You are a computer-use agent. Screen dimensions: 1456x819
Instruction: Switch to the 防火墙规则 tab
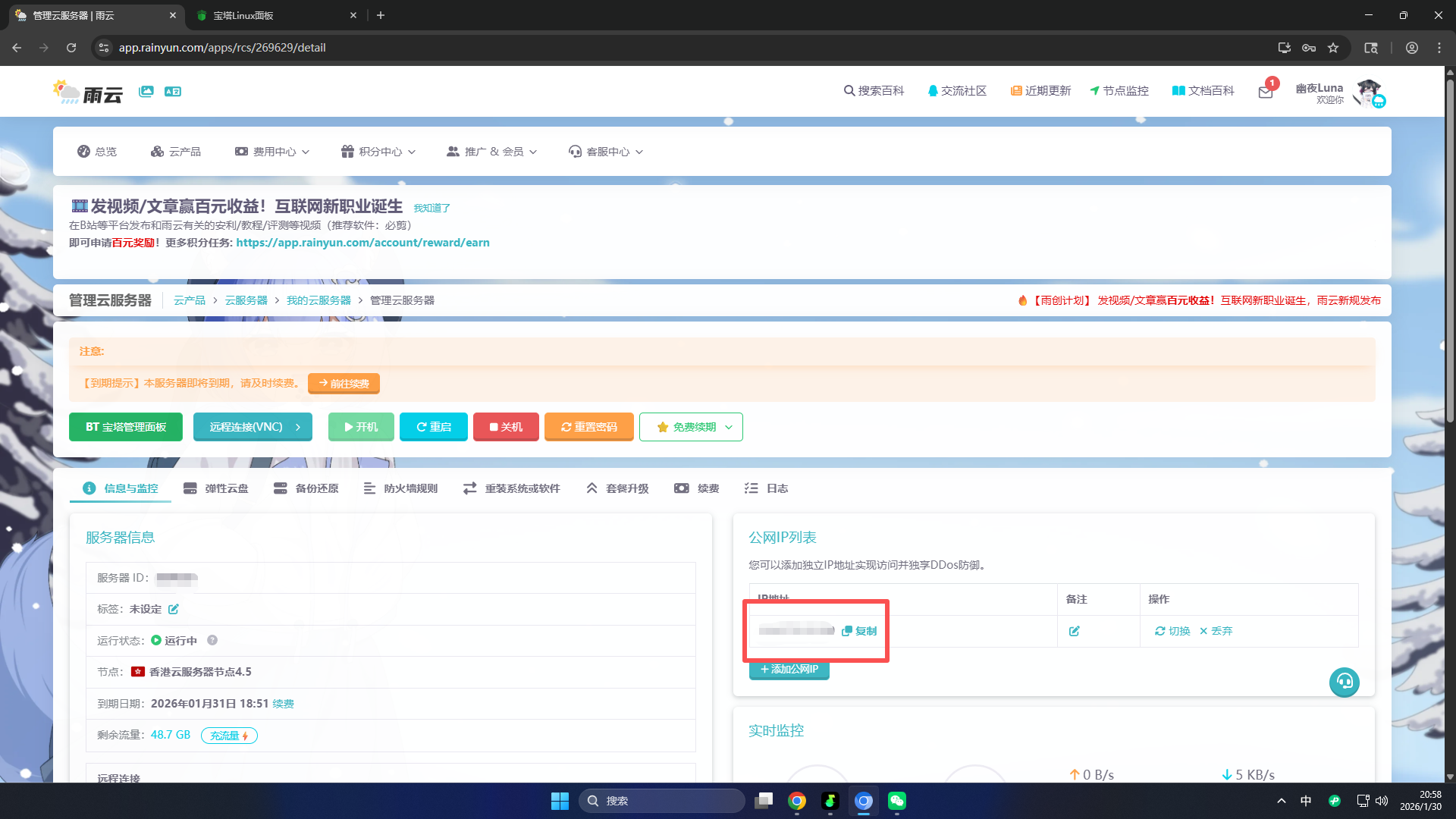(x=401, y=488)
